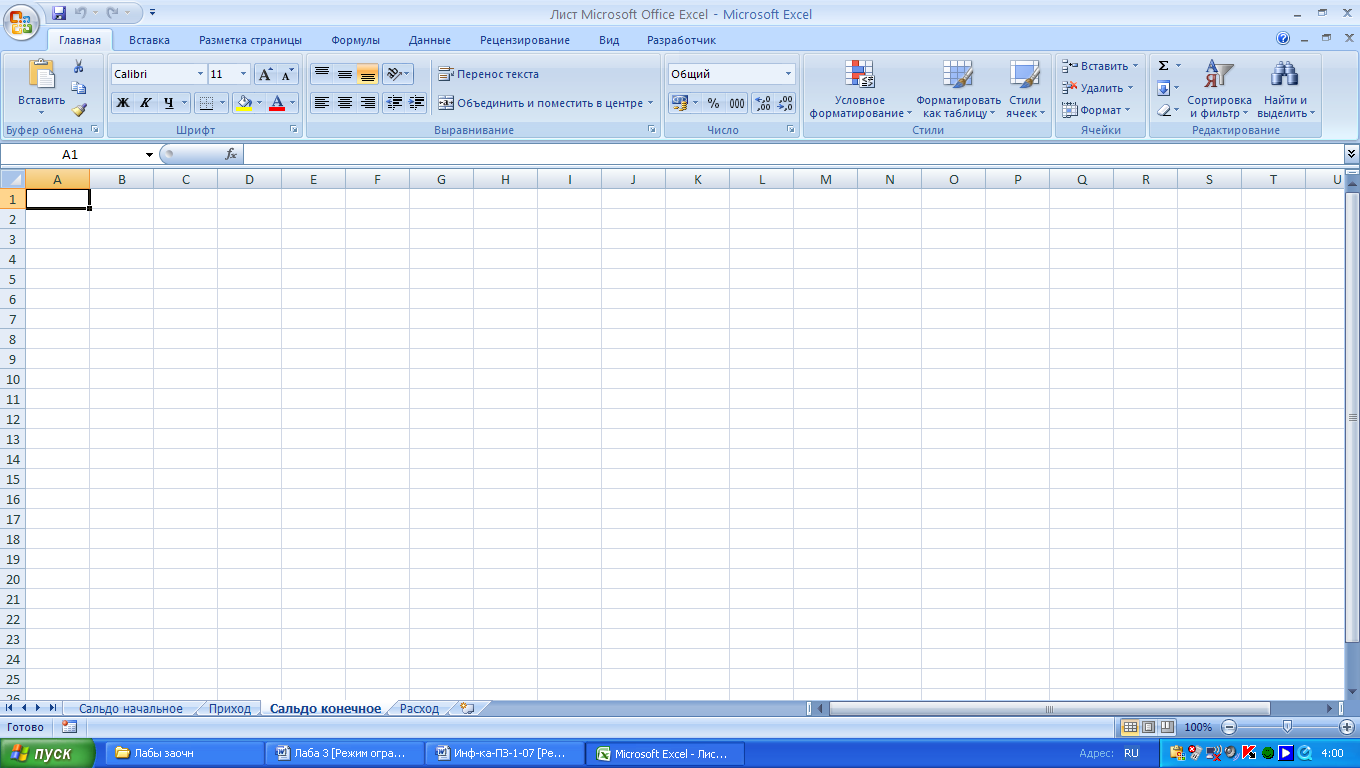Align cell text right
1360x768 pixels.
[368, 102]
